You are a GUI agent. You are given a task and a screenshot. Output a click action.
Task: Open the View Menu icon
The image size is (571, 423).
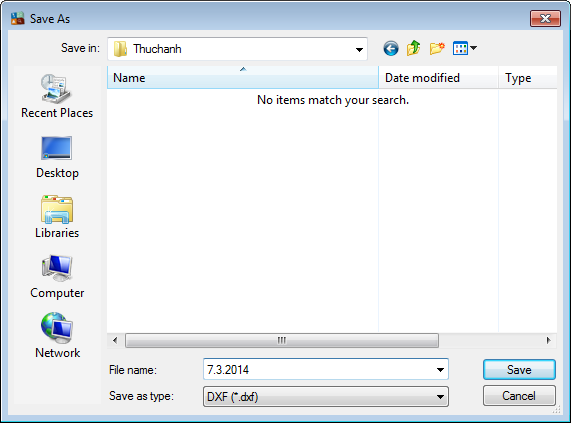pyautogui.click(x=465, y=48)
